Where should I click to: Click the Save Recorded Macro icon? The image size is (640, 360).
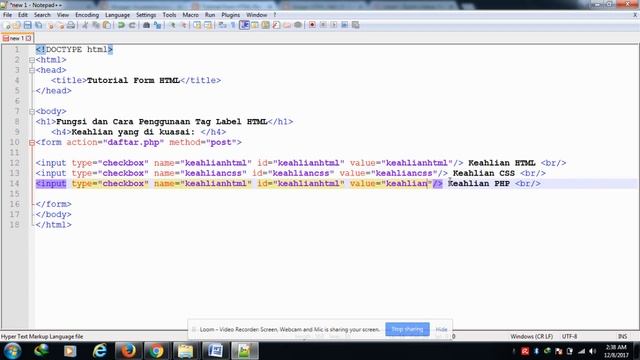356,25
